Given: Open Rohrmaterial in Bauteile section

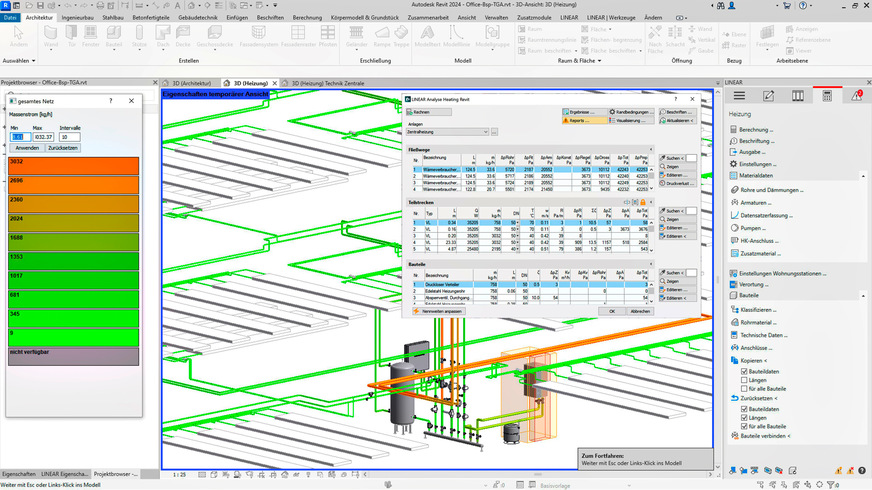Looking at the screenshot, I should click(x=754, y=323).
